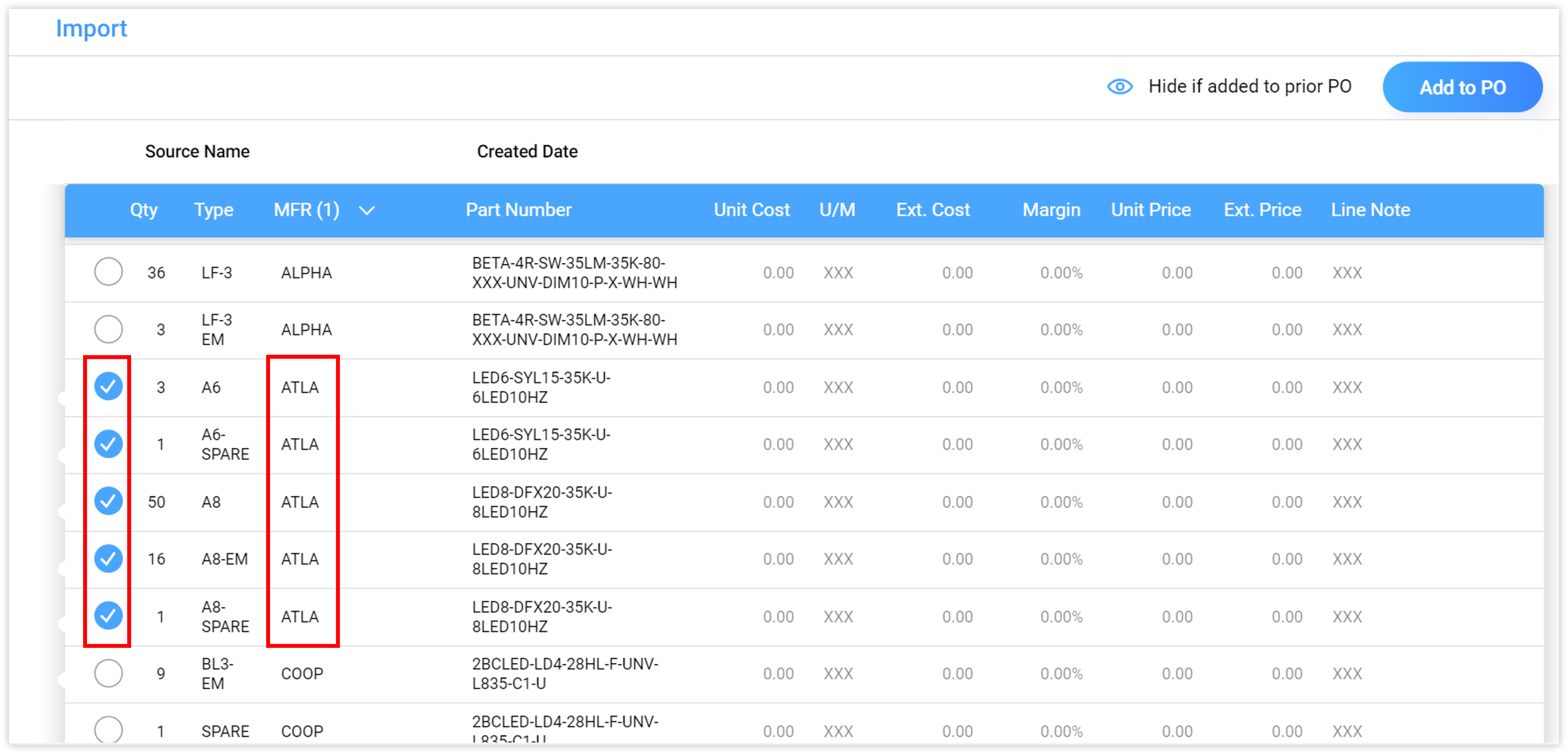
Task: Click the Qty column header
Action: click(x=144, y=211)
